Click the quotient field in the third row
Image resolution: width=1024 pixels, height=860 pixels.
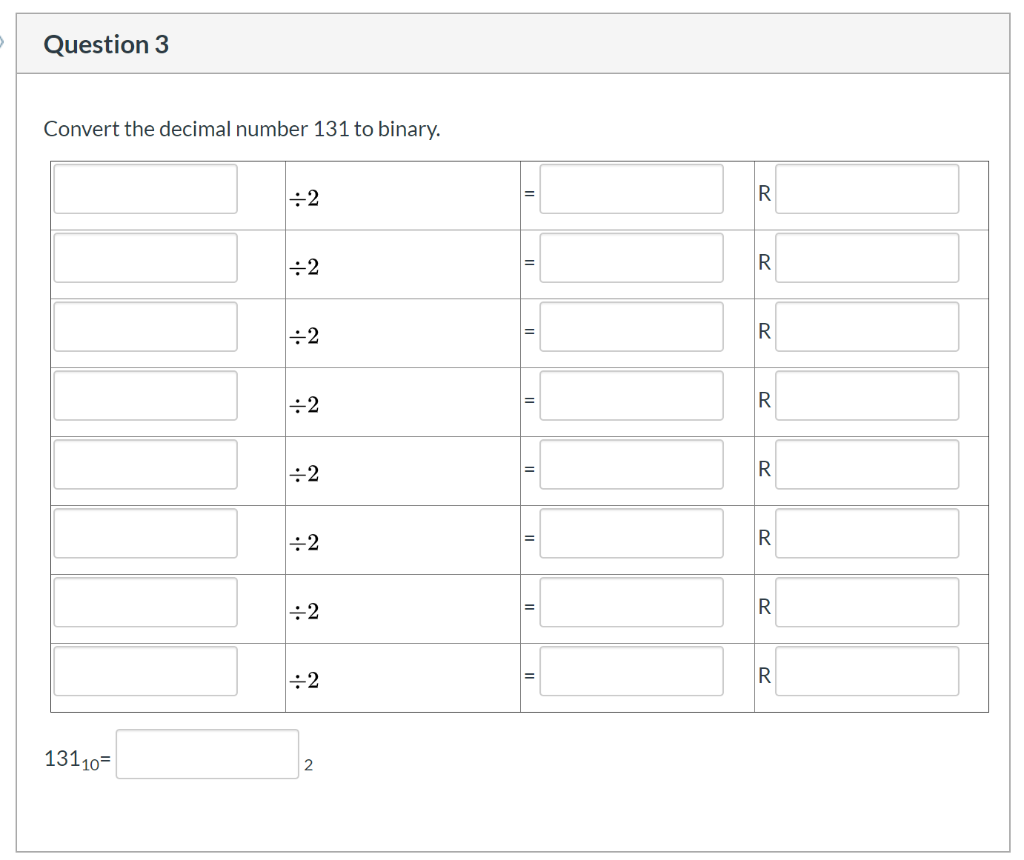[630, 327]
